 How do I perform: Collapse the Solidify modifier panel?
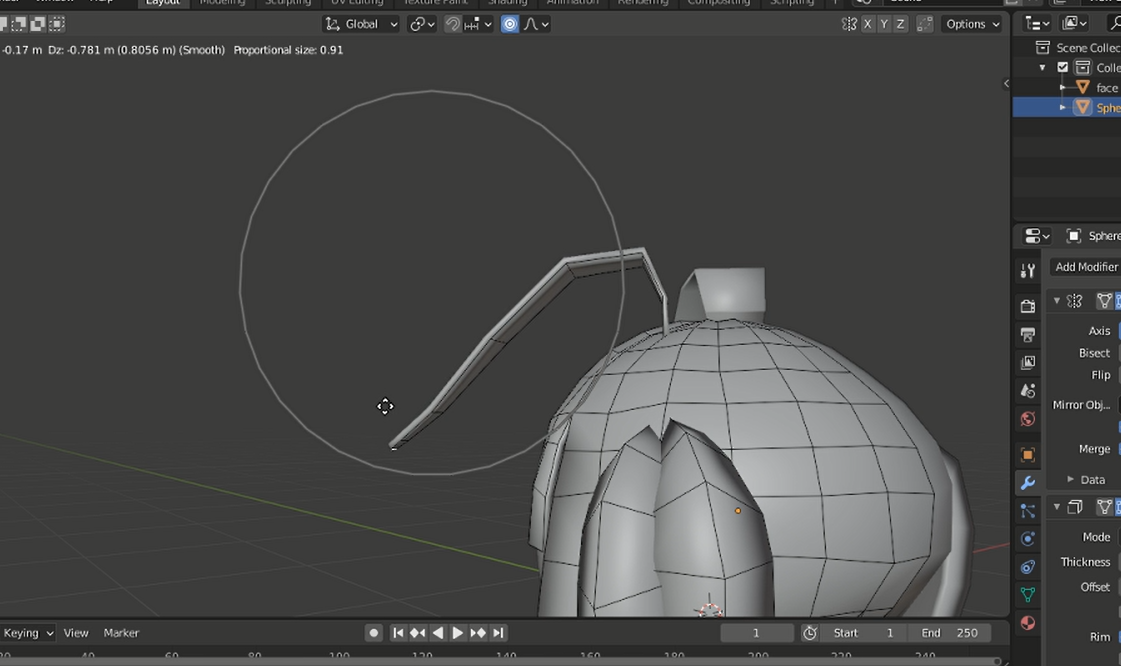(x=1057, y=507)
